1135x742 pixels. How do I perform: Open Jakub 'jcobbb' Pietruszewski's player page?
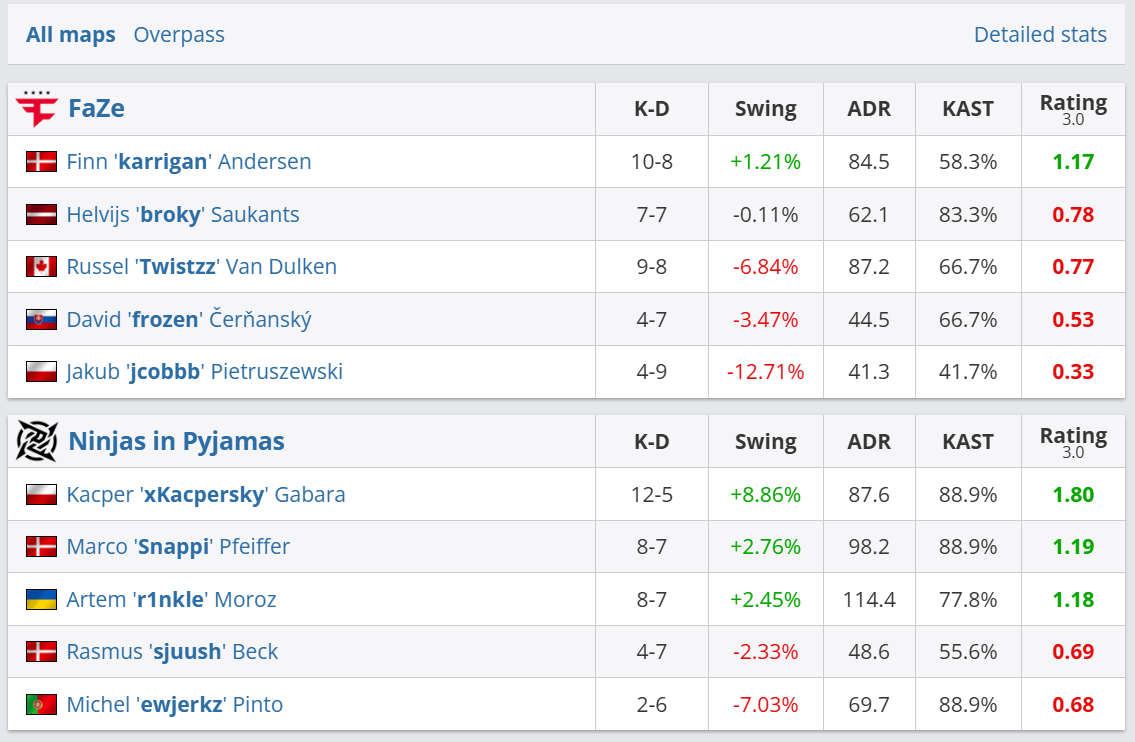click(x=205, y=372)
